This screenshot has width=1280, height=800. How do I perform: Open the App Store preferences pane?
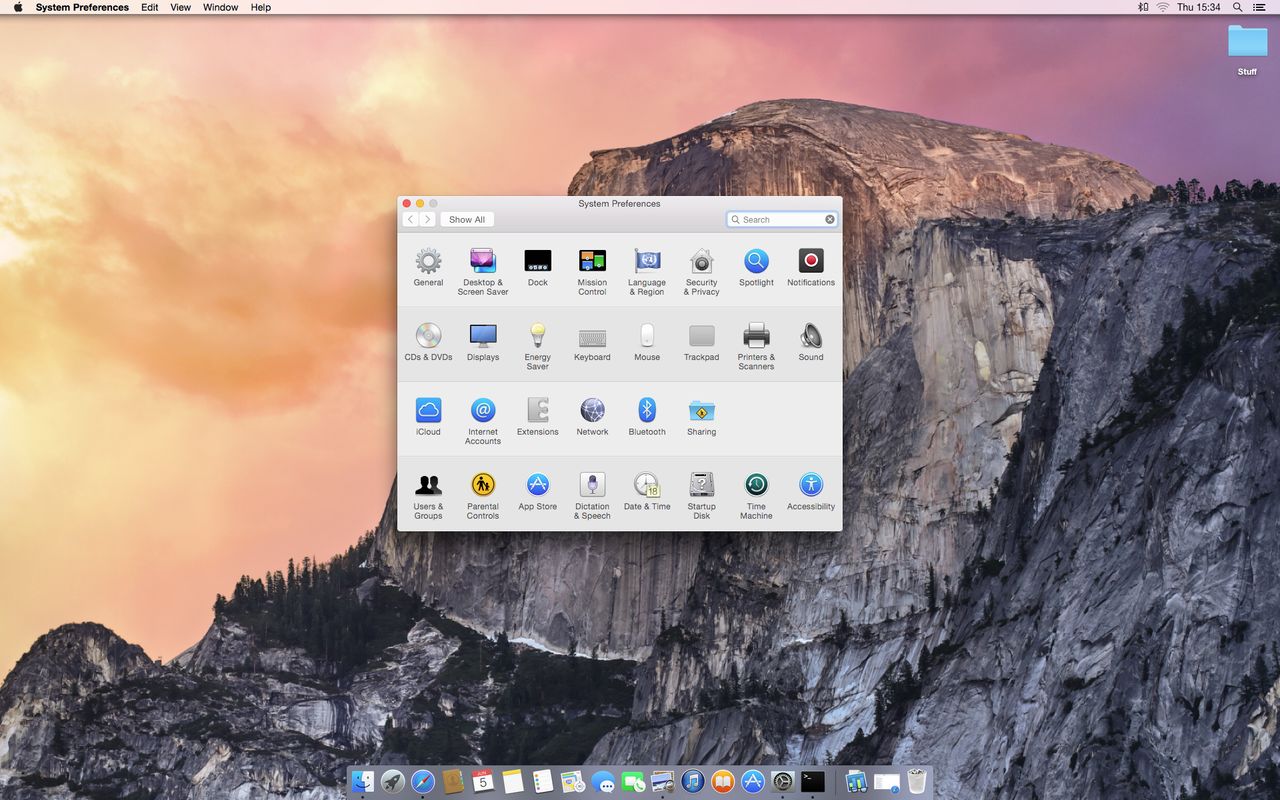point(538,492)
